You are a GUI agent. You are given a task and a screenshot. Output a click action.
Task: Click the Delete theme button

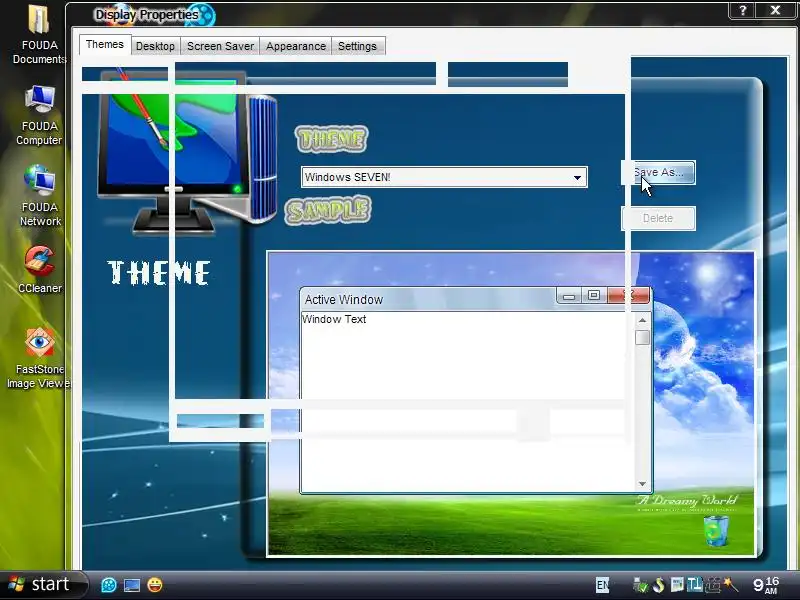[658, 218]
